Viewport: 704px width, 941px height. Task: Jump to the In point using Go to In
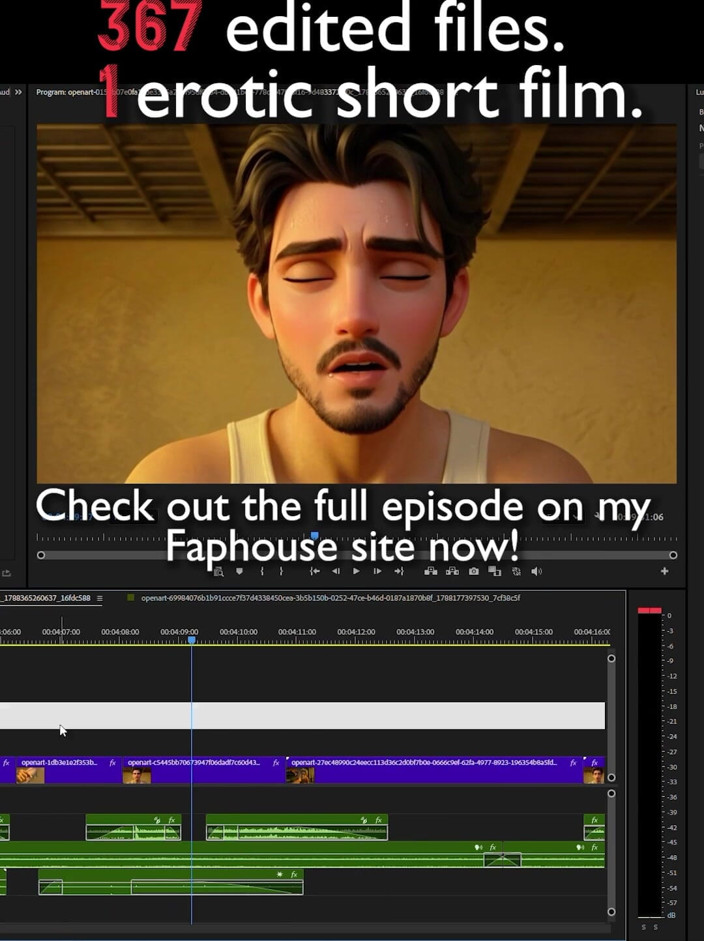click(314, 571)
